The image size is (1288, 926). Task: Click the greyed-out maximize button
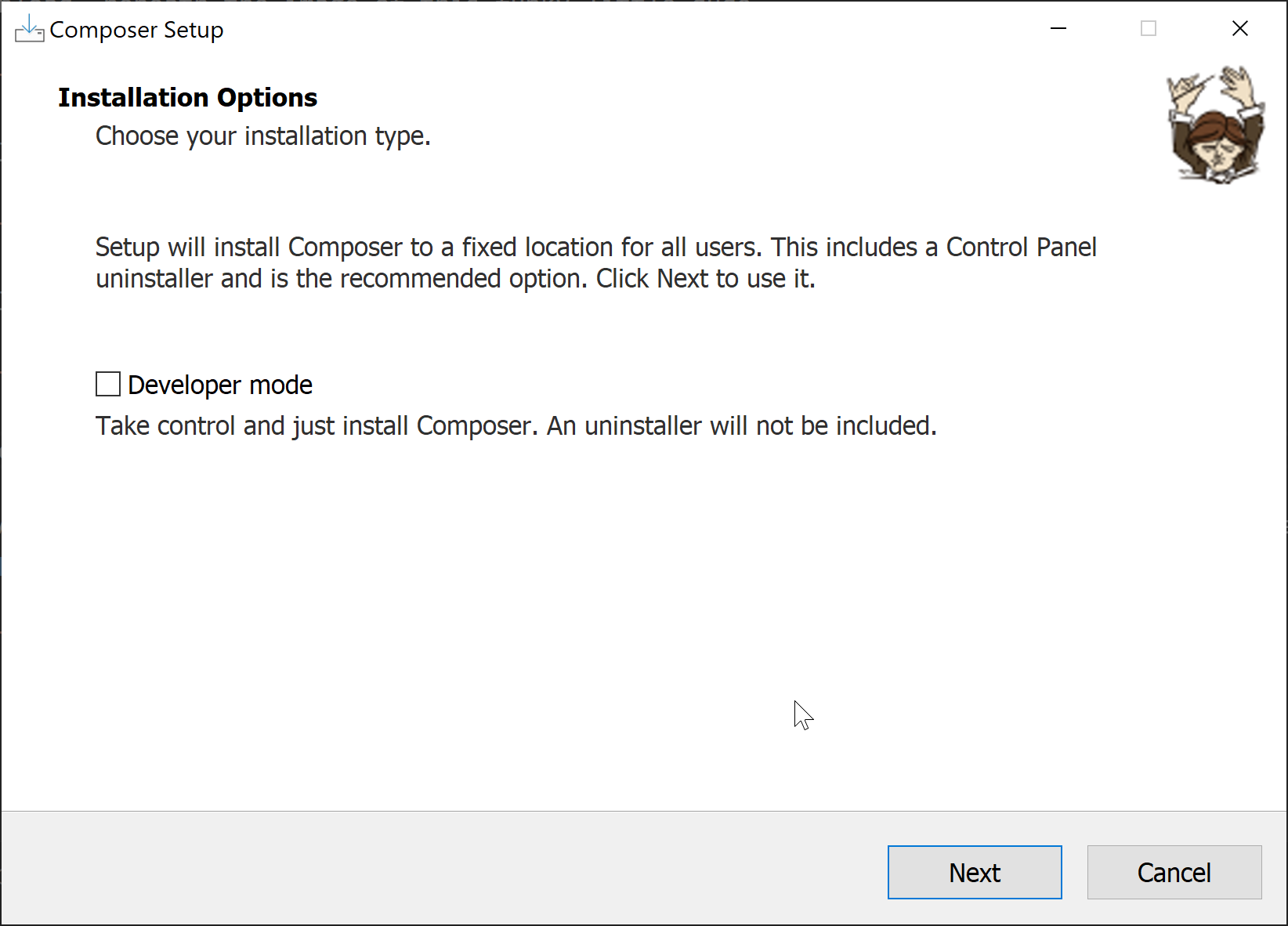[x=1149, y=29]
